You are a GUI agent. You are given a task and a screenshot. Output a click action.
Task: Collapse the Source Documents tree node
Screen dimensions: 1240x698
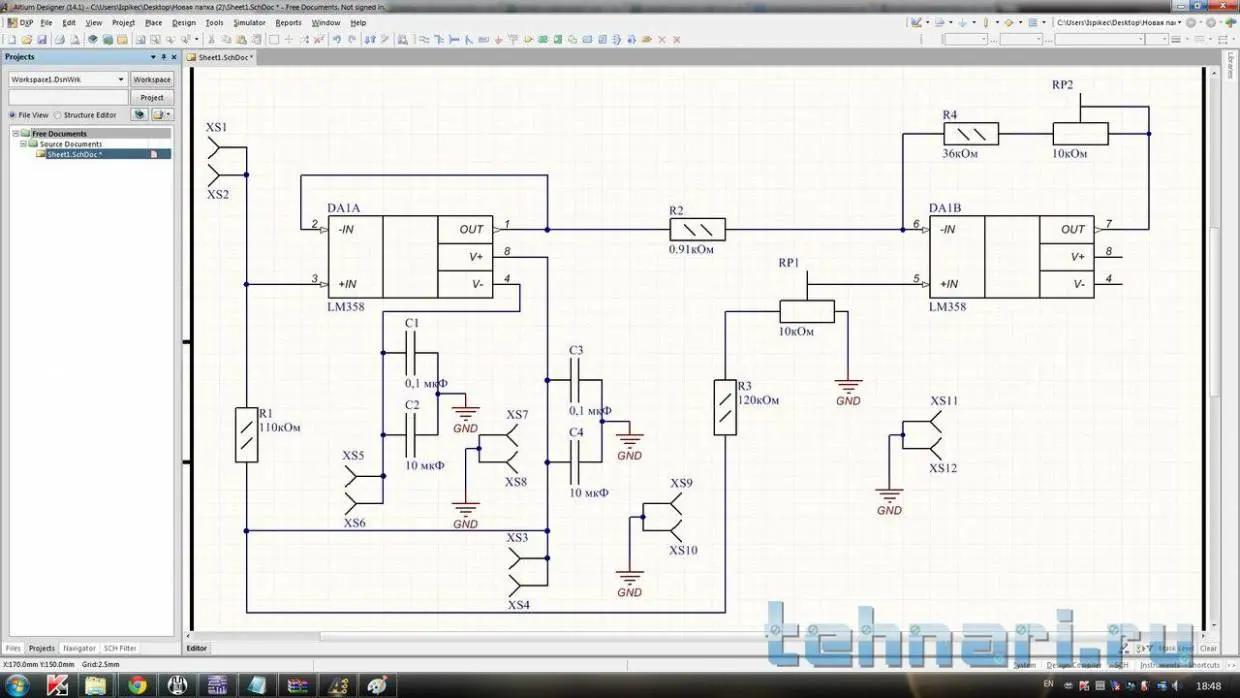pos(23,144)
